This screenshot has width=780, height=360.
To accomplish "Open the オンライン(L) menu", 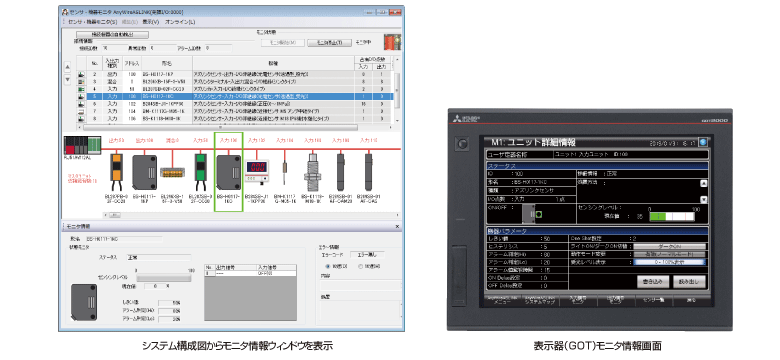I will tap(180, 22).
